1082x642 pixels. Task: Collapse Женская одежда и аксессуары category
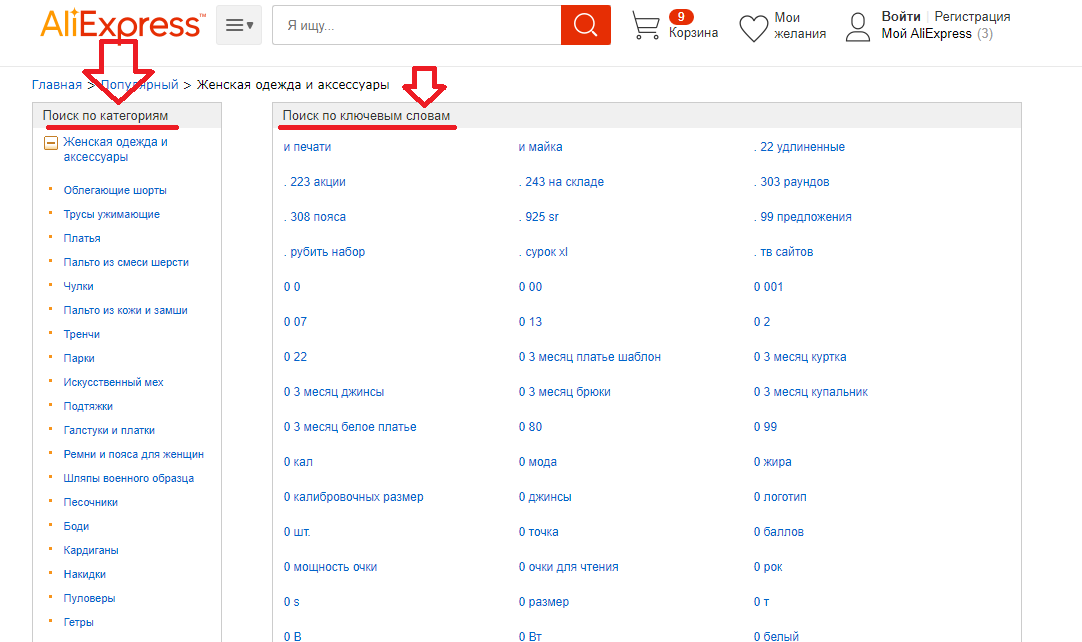[50, 143]
